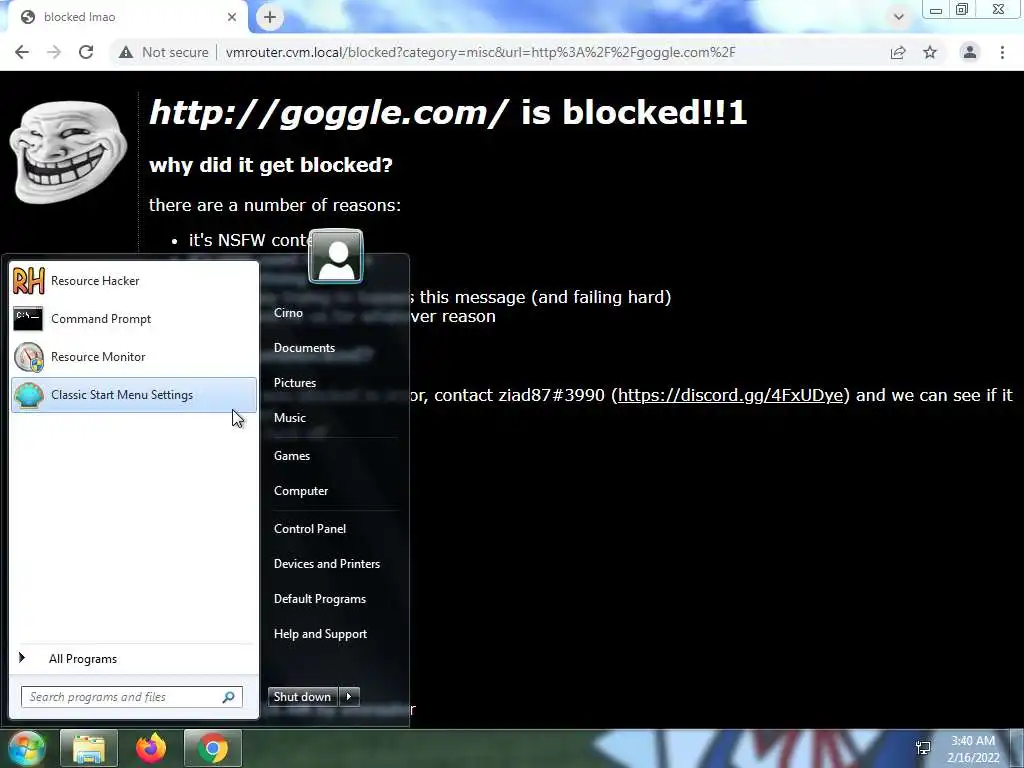
Task: Switch to Chrome on the taskbar
Action: point(213,748)
